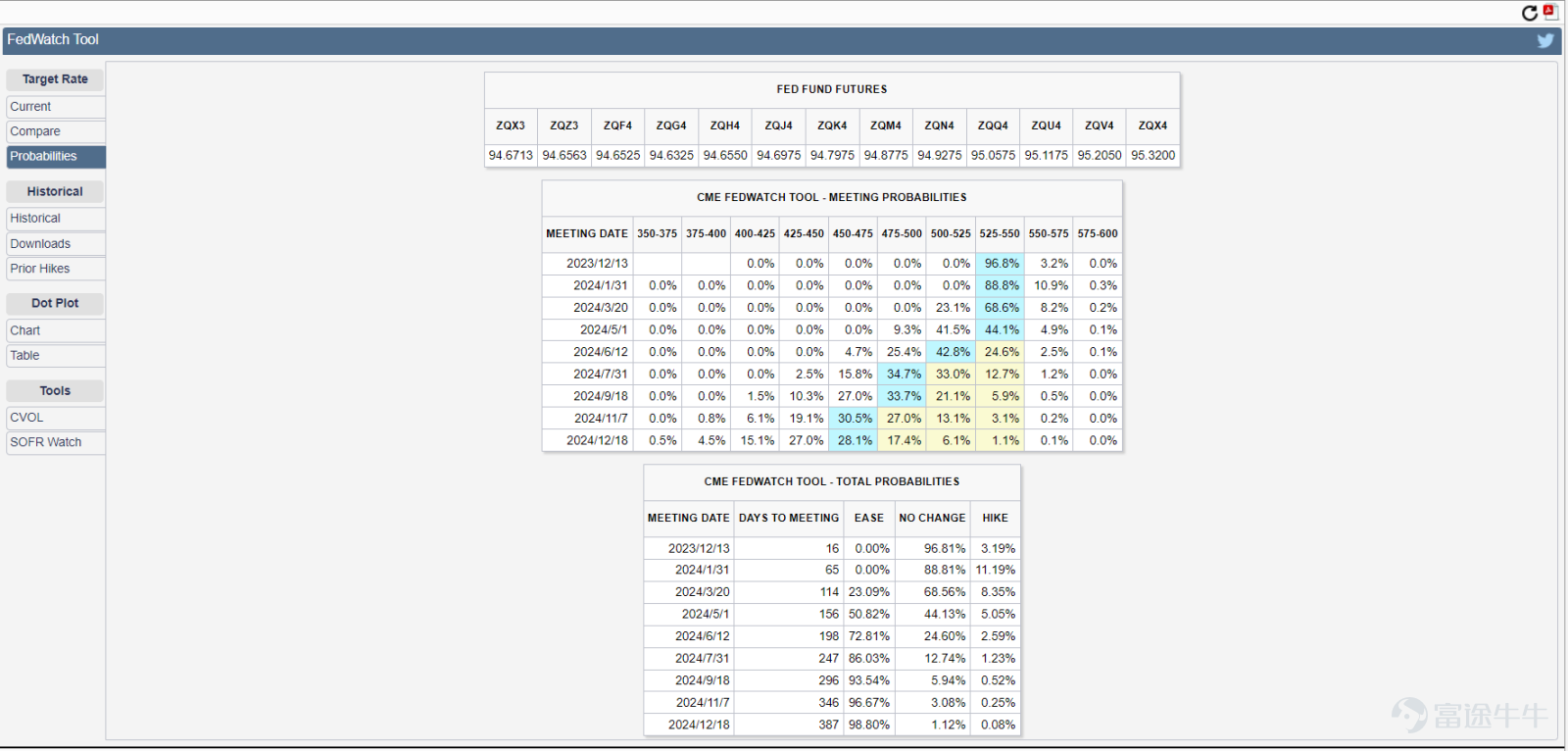The image size is (1568, 751).
Task: Open the Downloads sidebar item
Action: 56,244
